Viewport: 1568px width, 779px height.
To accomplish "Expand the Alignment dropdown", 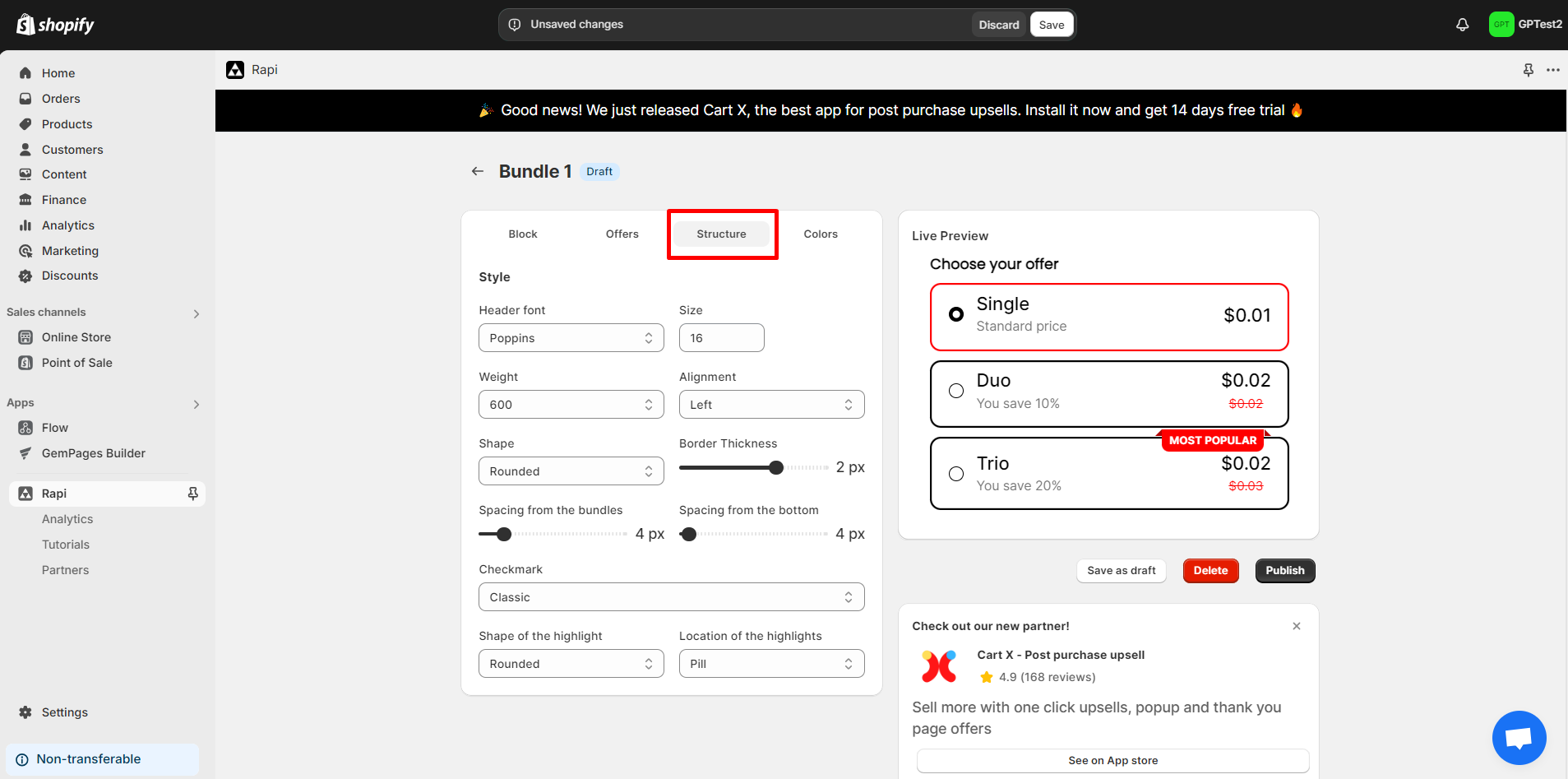I will (x=771, y=405).
